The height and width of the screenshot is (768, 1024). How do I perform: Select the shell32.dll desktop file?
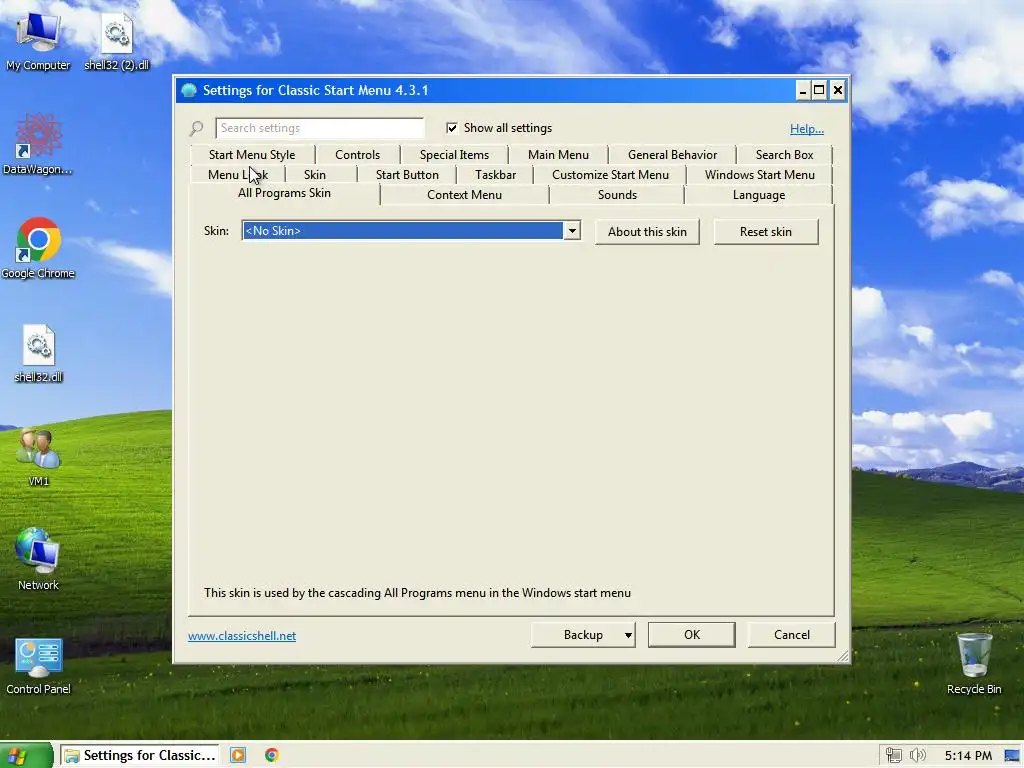(x=38, y=353)
